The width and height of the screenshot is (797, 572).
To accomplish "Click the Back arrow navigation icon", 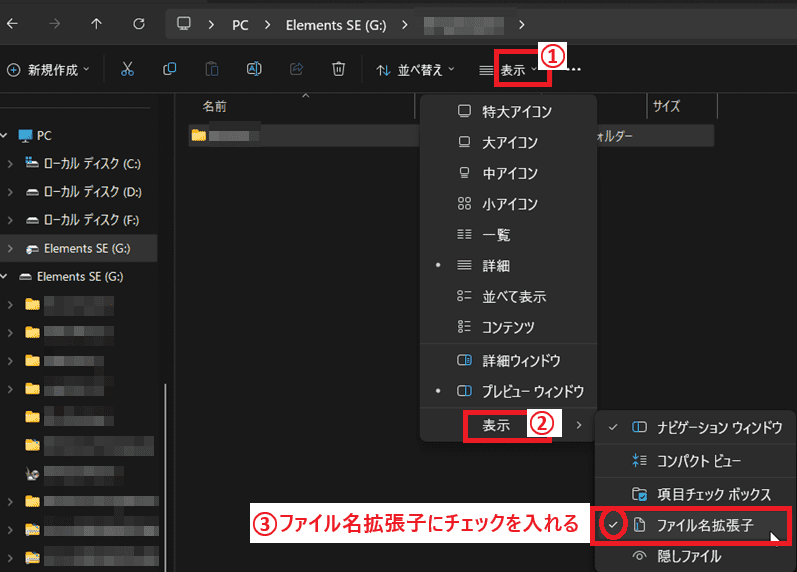I will [x=11, y=23].
